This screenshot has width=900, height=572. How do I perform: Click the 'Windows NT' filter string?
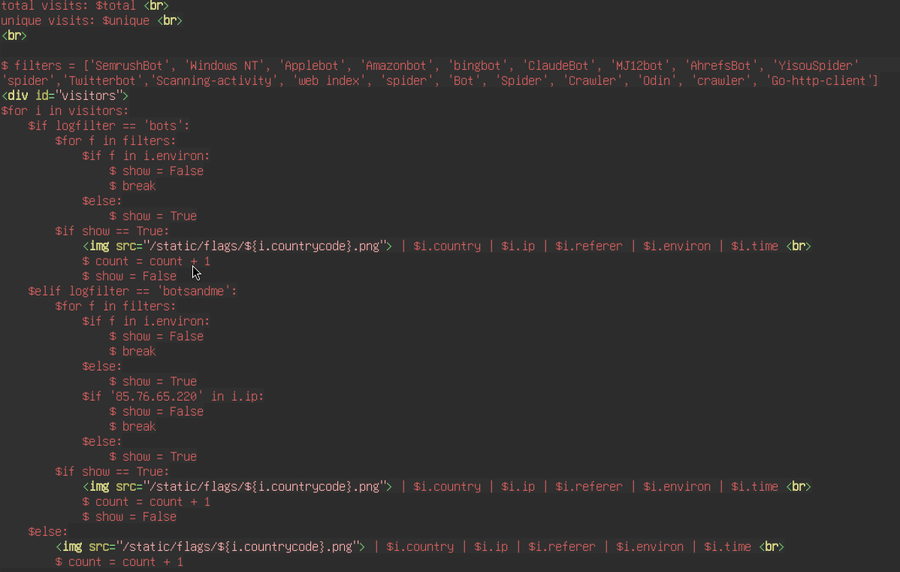[226, 65]
